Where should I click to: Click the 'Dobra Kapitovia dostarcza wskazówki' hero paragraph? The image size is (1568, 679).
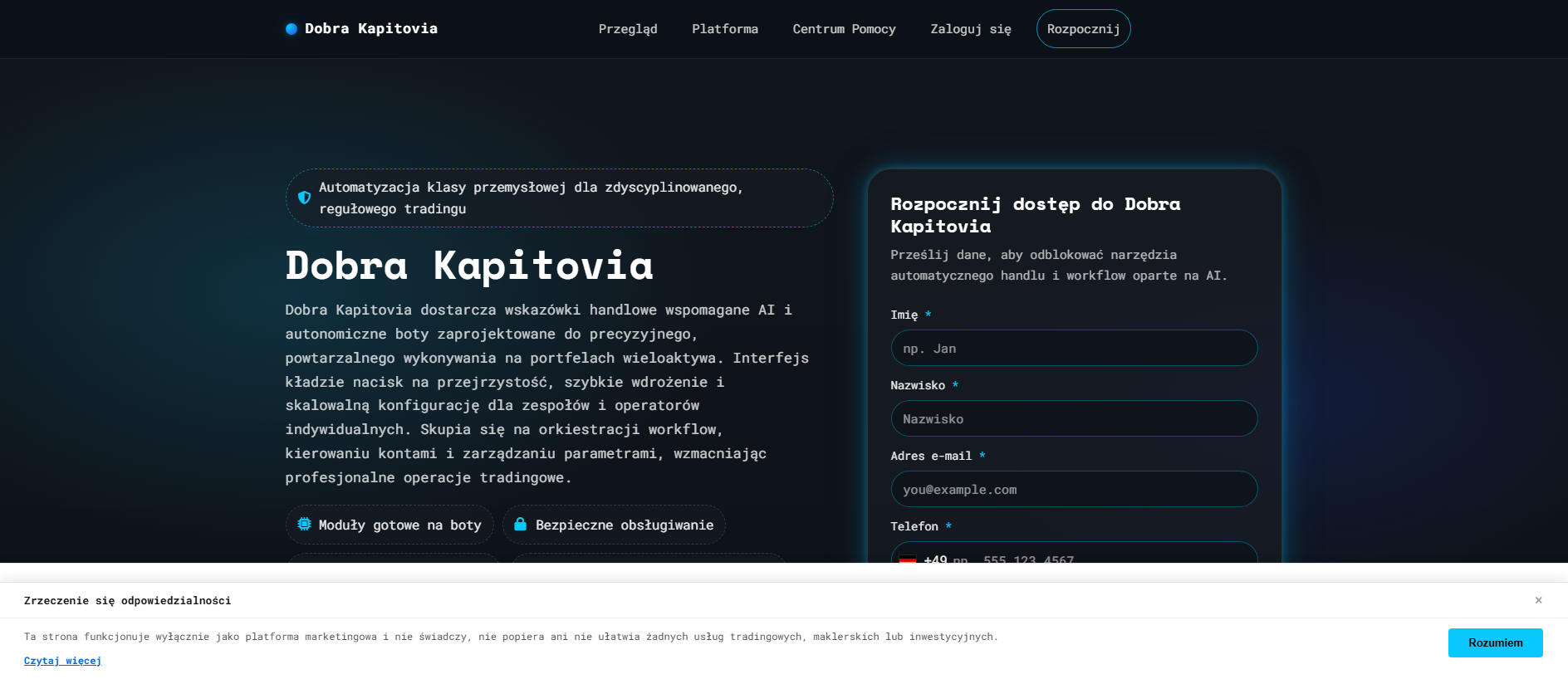point(547,393)
